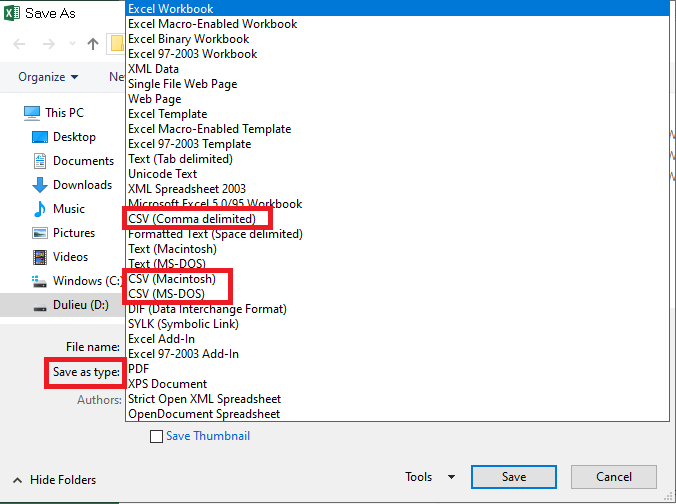
Task: Go back with the left arrow
Action: tap(19, 44)
